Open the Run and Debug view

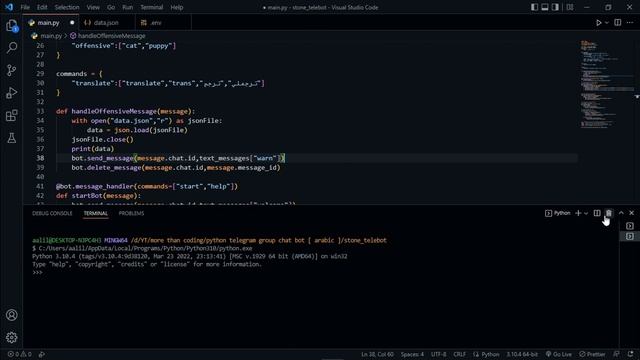[x=11, y=93]
